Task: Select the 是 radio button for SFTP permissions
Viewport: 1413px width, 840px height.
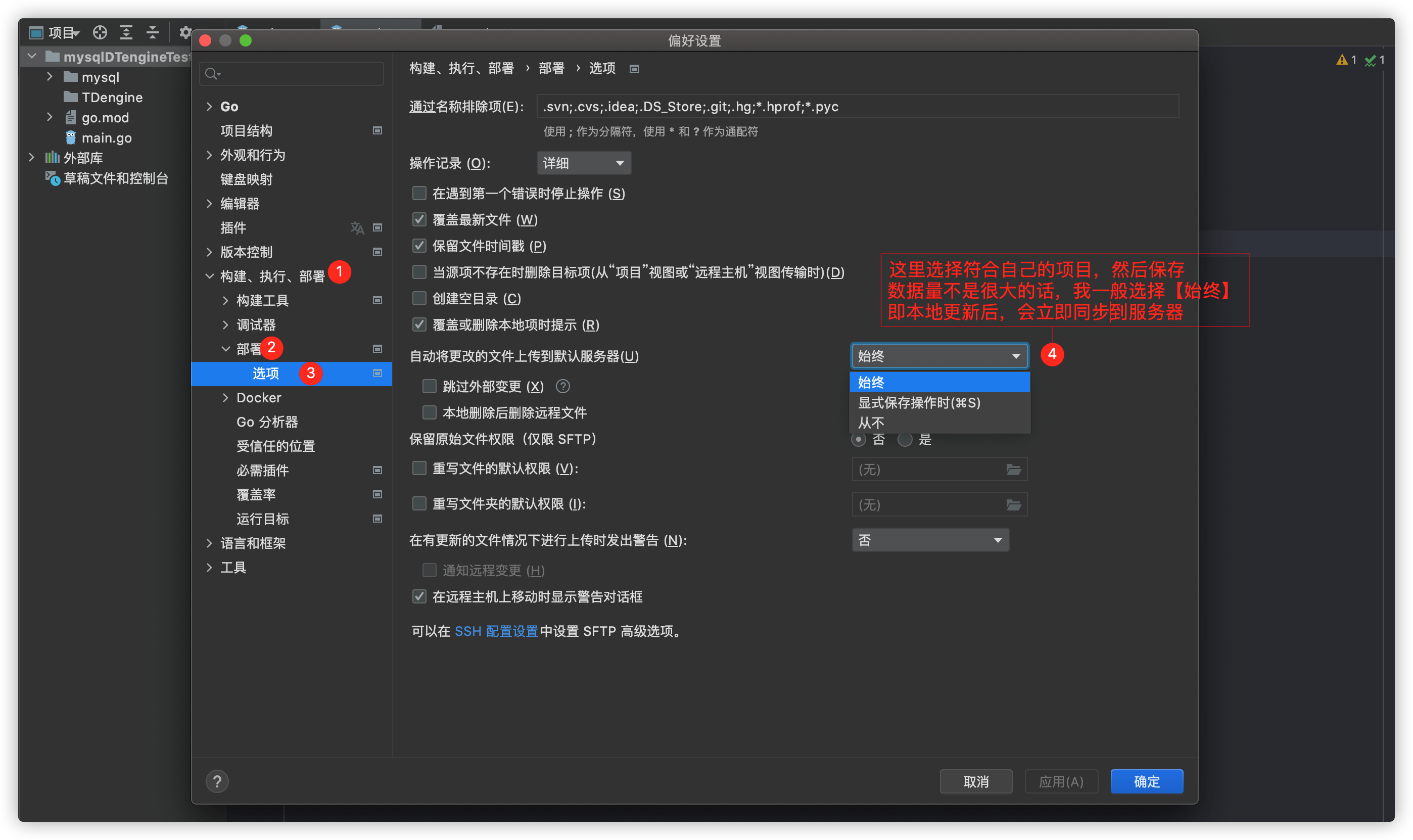Action: click(x=905, y=440)
